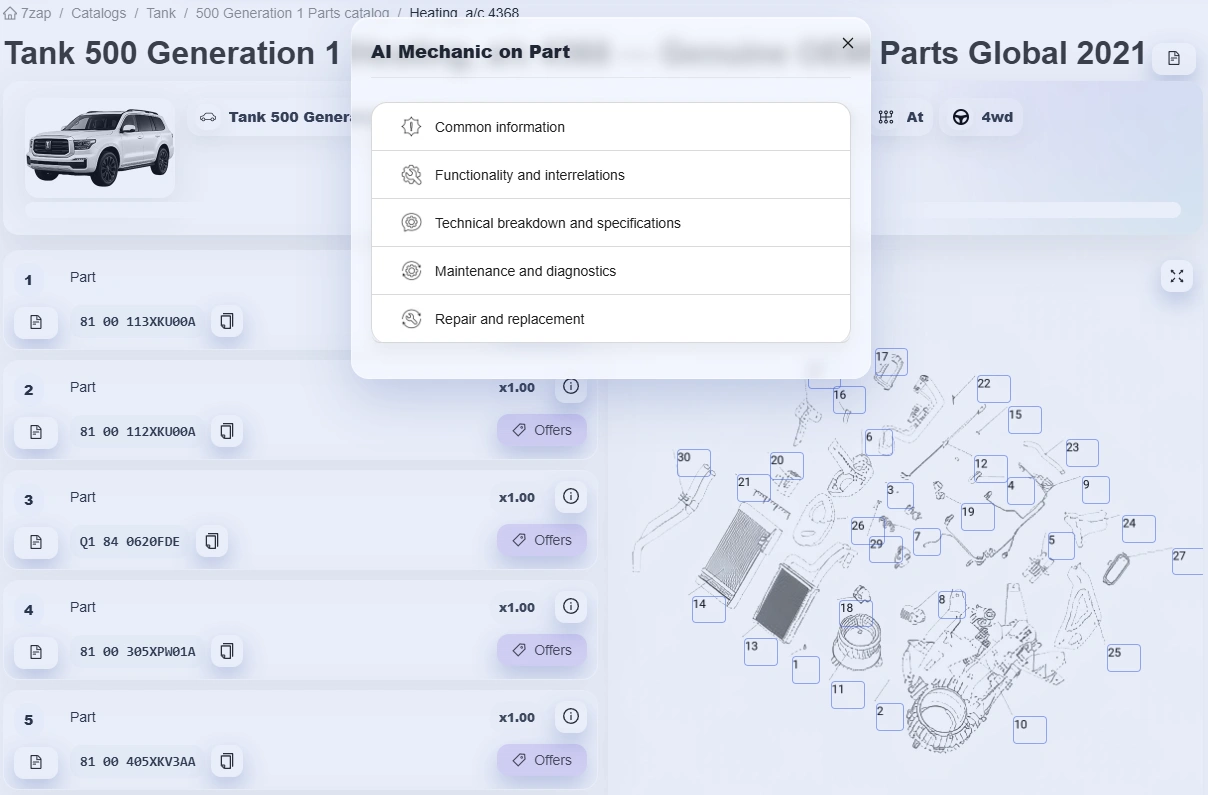Copy part number 81 00 112XKU00A
This screenshot has width=1208, height=795.
[x=227, y=431]
